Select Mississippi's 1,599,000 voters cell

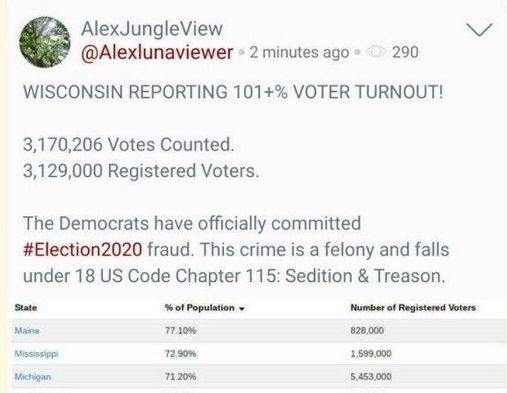[x=371, y=354]
